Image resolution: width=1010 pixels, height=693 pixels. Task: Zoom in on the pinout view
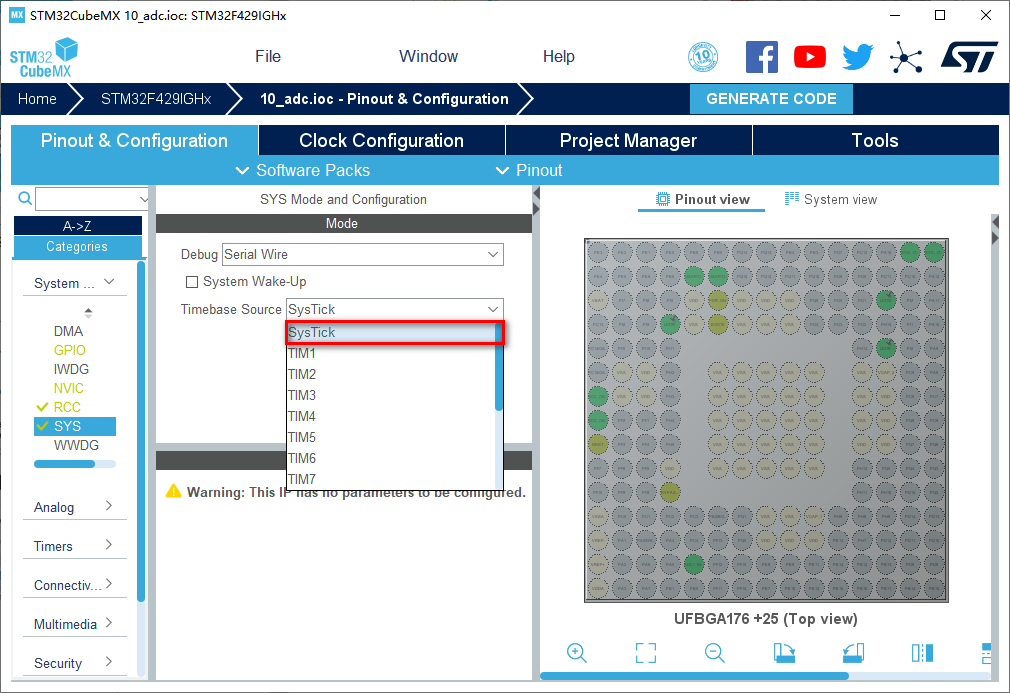(577, 653)
